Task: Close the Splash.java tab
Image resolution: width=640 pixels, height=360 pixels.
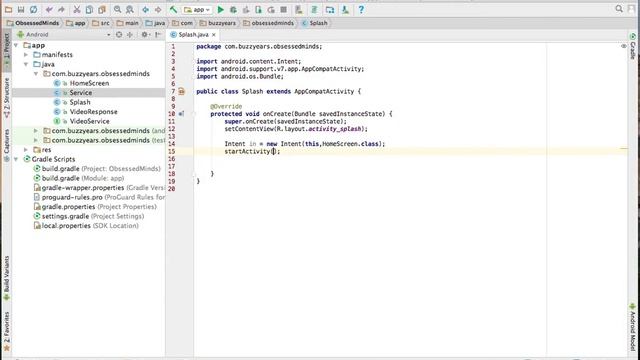Action: point(213,35)
